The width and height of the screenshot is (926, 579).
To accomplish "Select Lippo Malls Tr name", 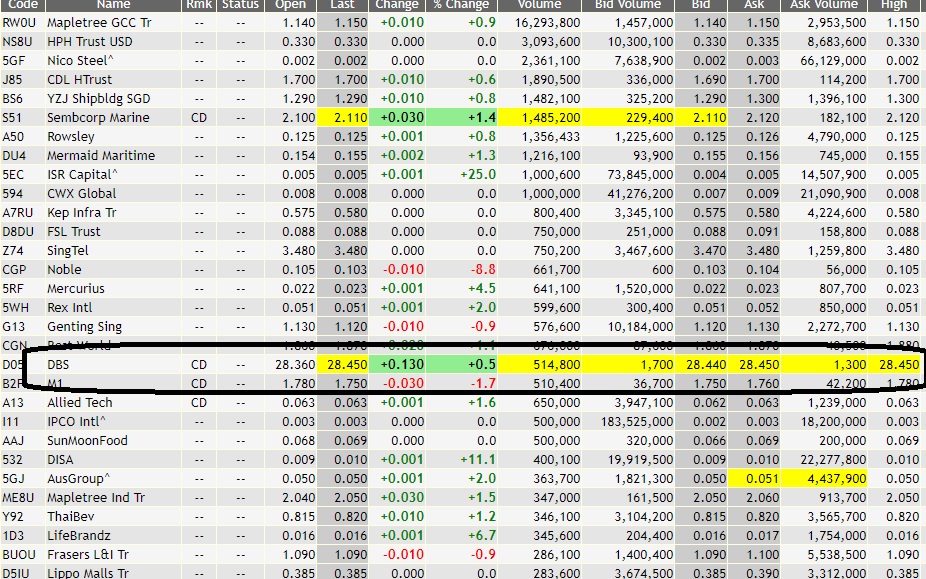I will [88, 573].
